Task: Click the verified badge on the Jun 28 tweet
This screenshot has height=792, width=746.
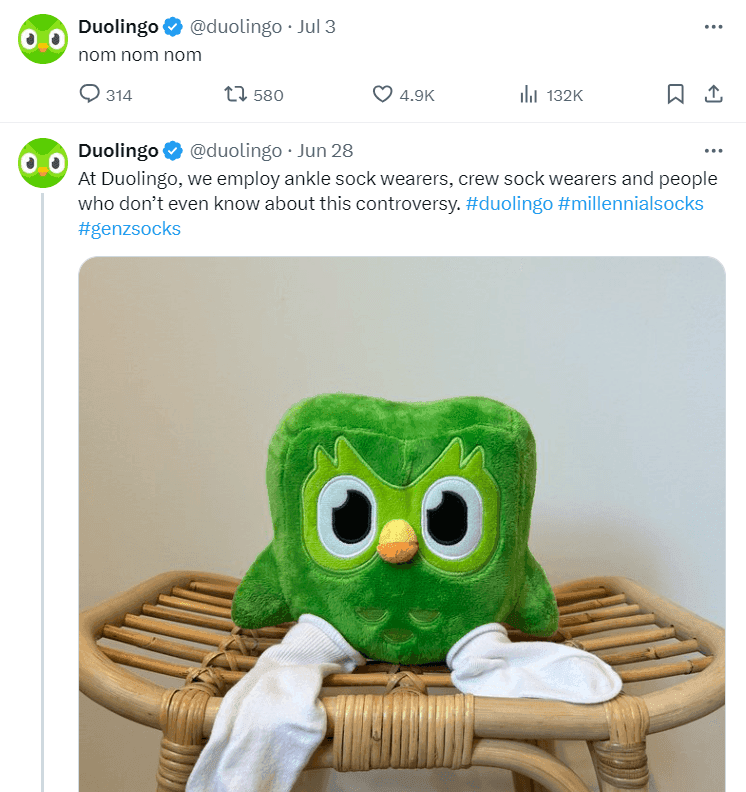Action: tap(173, 151)
